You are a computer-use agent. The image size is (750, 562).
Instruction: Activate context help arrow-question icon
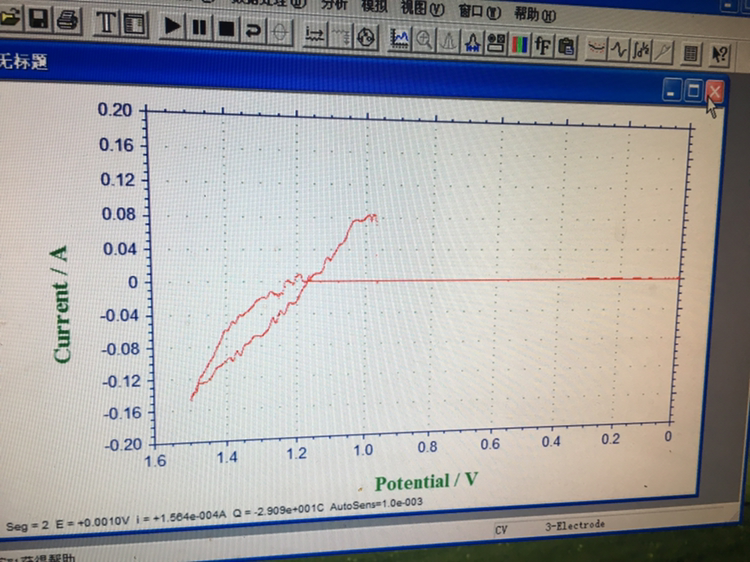click(719, 55)
